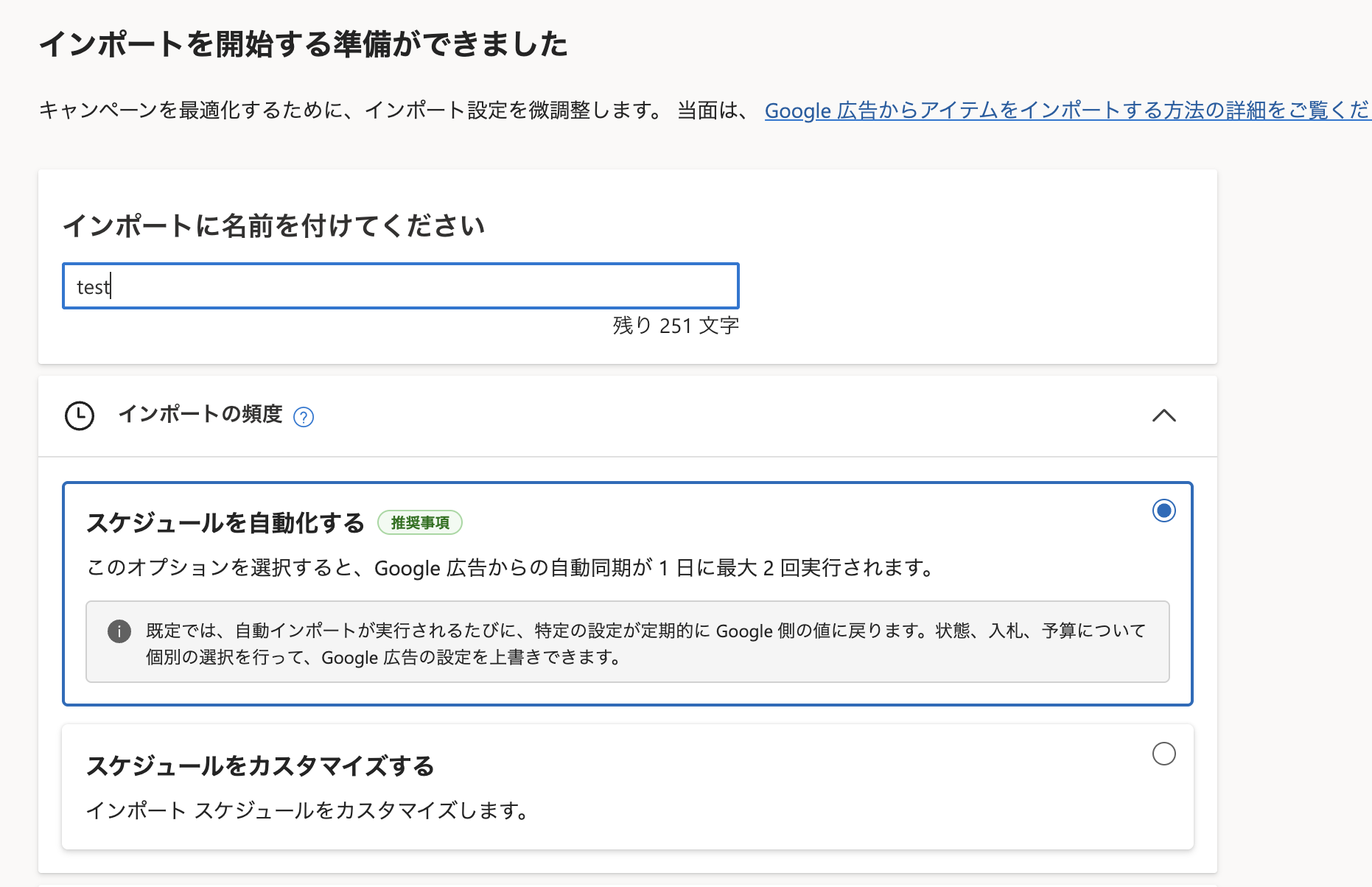1372x887 pixels.
Task: Click the キャンペーンを最適化するために intro text
Action: [354, 111]
